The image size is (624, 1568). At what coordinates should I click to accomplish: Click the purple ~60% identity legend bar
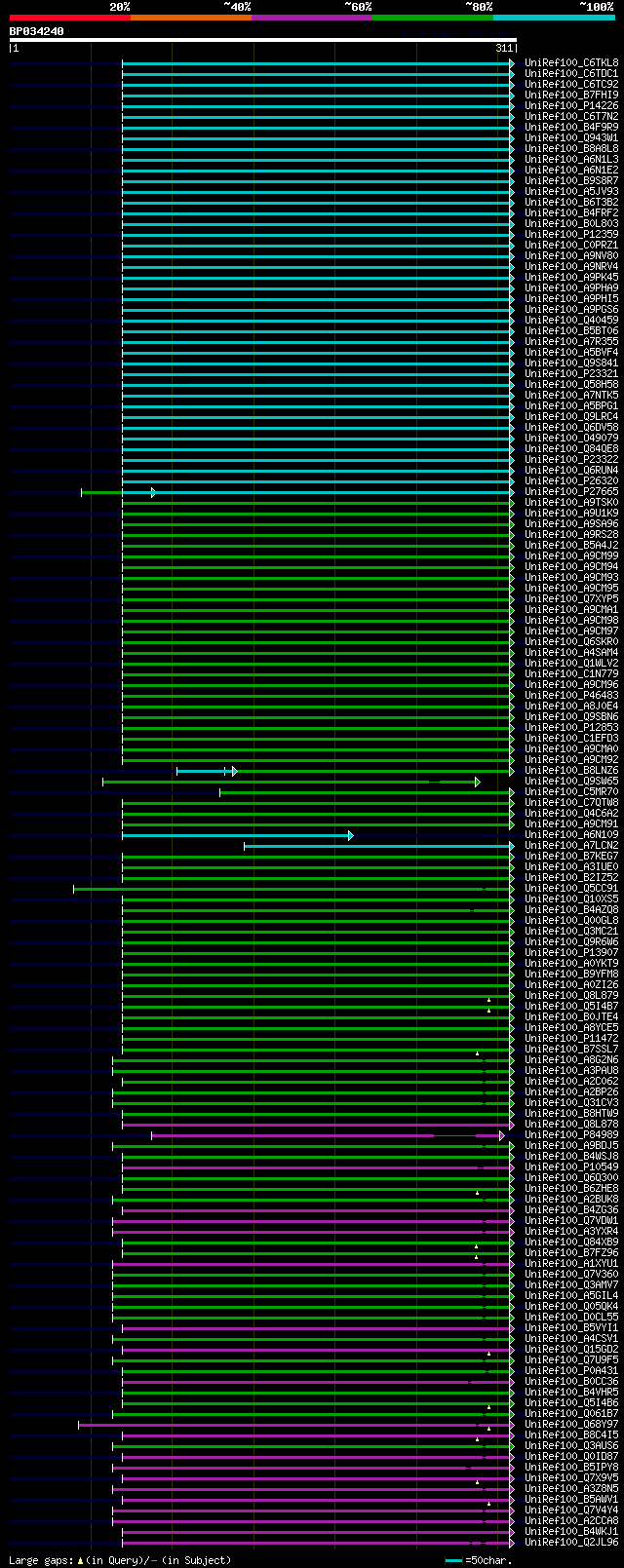point(311,18)
